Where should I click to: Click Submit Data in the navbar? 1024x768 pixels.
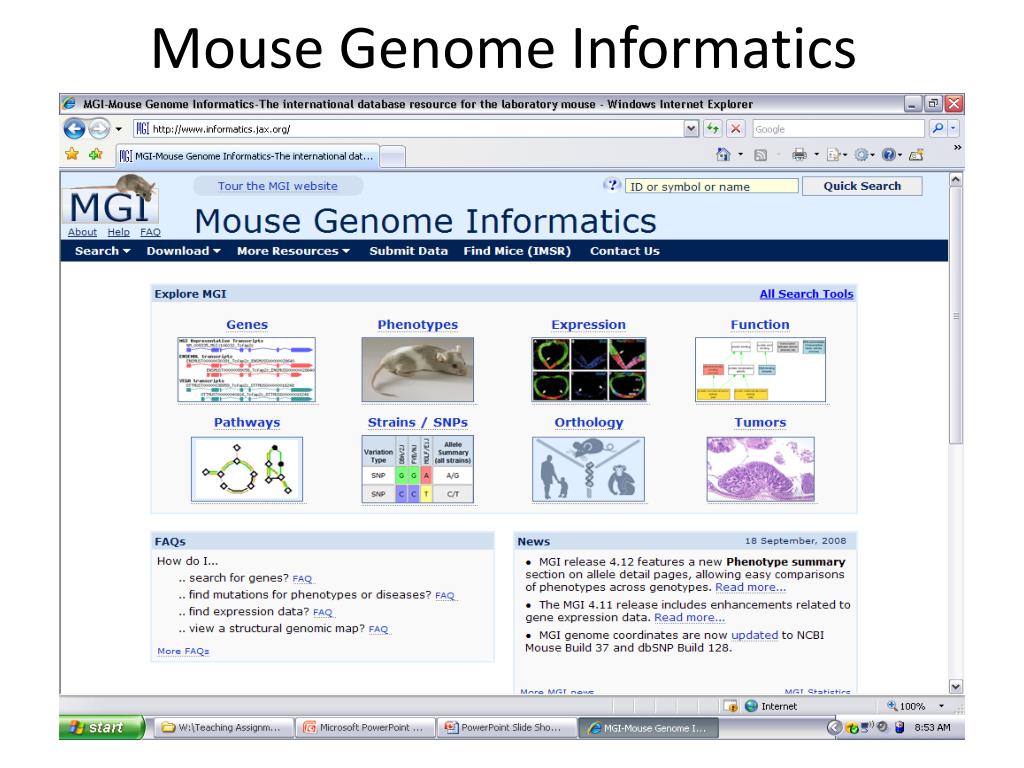(x=408, y=251)
